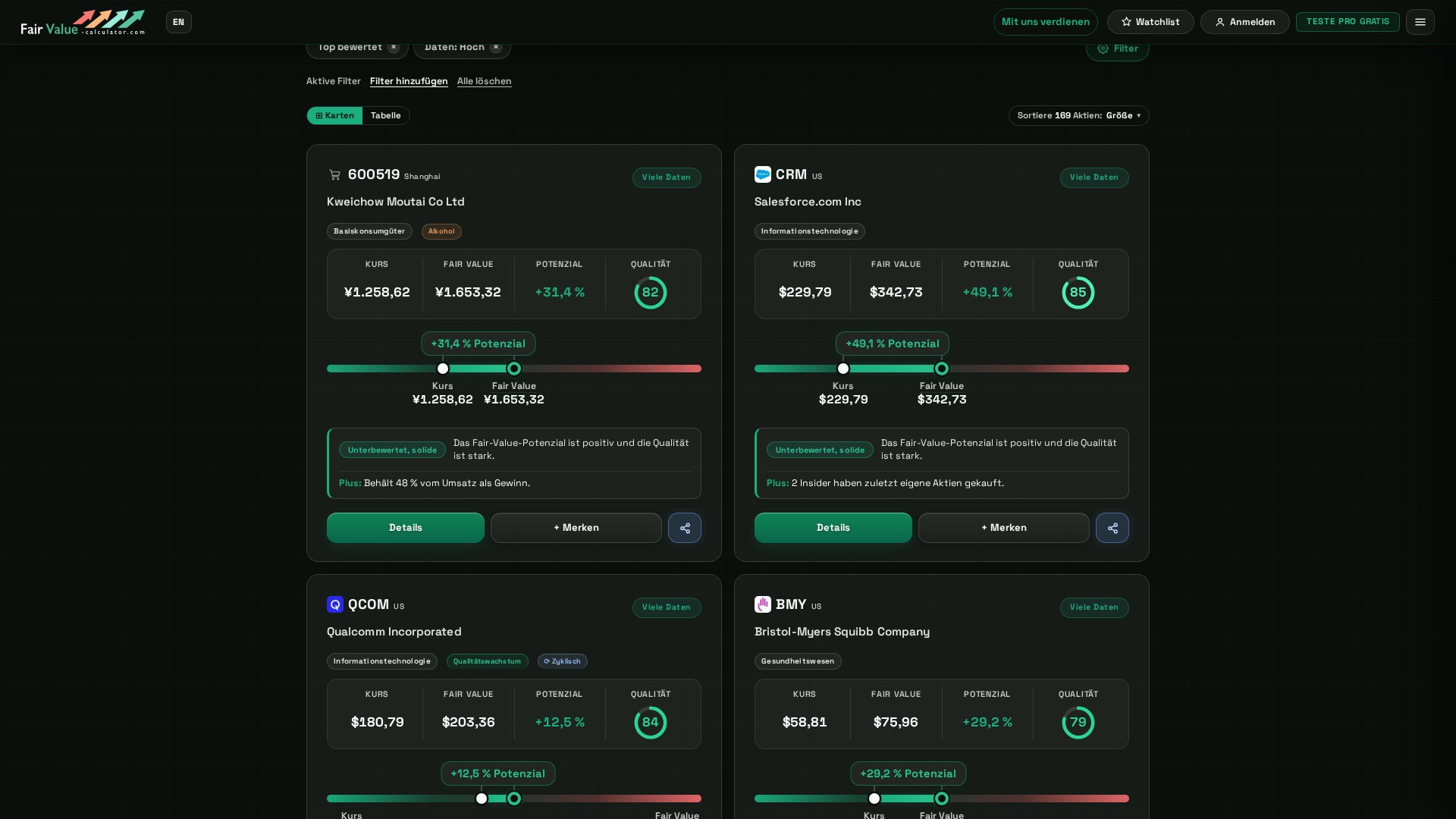Click 'Unterbewertet, solide' badge on Salesforce card
Image resolution: width=1456 pixels, height=819 pixels.
tap(820, 450)
